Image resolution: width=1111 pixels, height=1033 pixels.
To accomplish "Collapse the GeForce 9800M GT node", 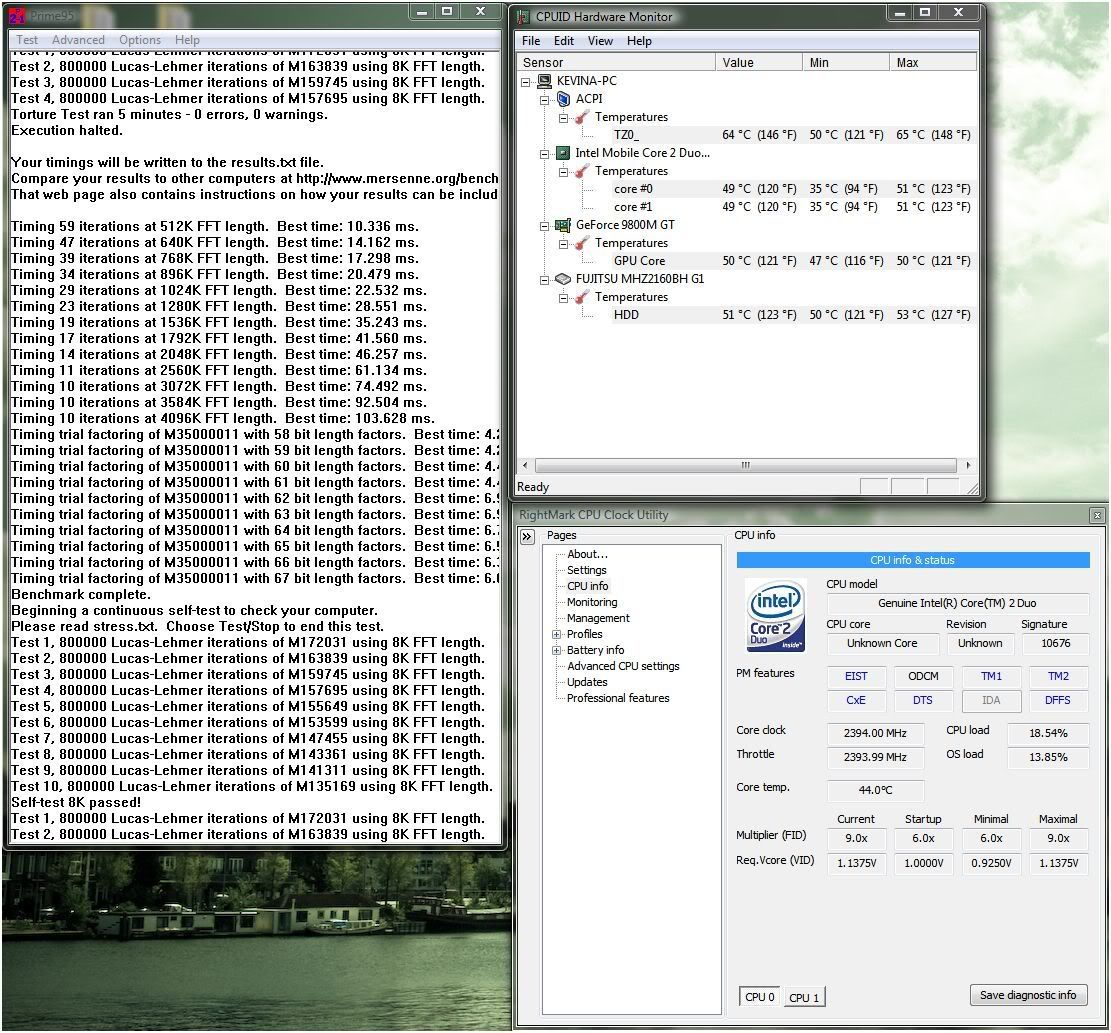I will 544,225.
